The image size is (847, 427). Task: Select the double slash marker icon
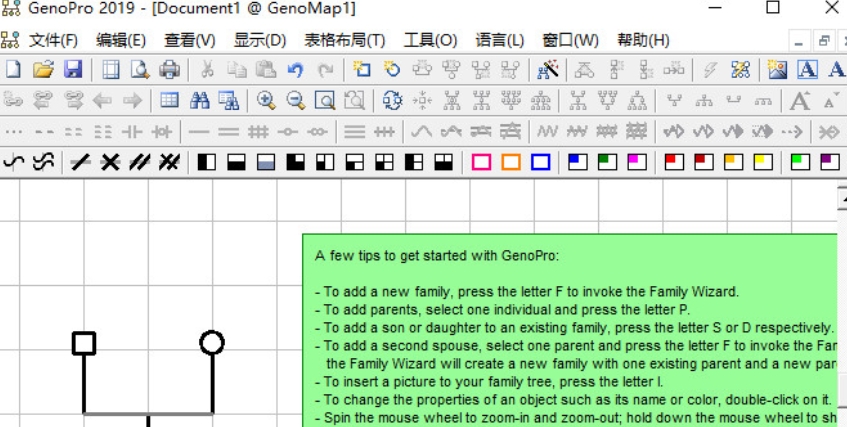click(x=139, y=162)
